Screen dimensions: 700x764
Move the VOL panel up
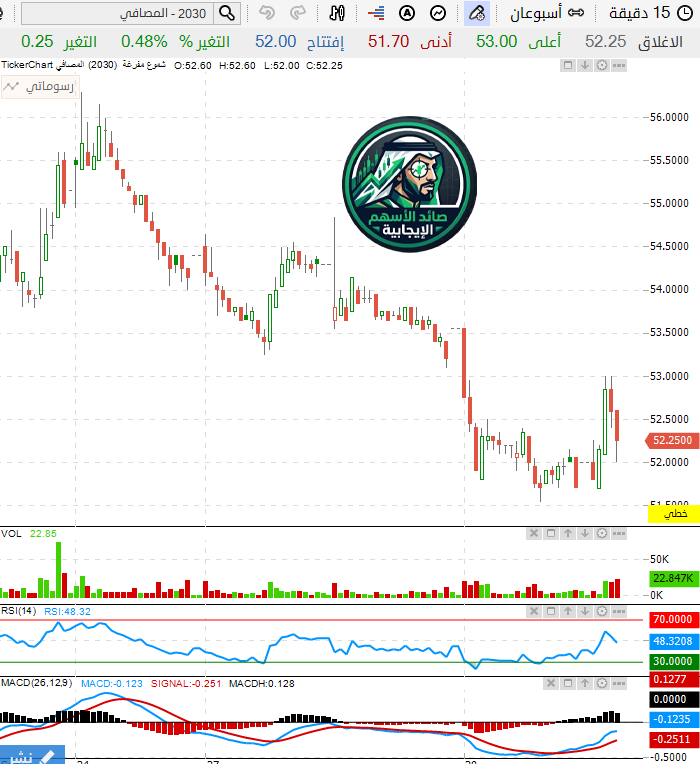tap(568, 534)
